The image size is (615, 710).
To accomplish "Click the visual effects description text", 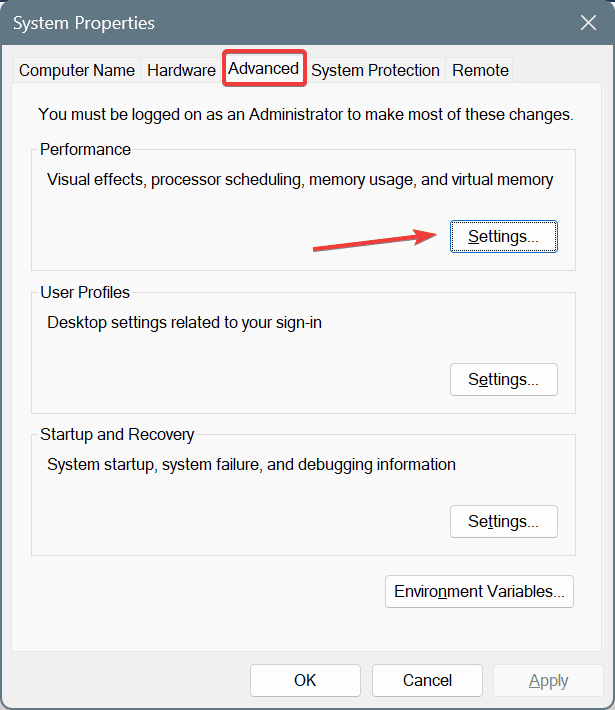I will tap(300, 180).
